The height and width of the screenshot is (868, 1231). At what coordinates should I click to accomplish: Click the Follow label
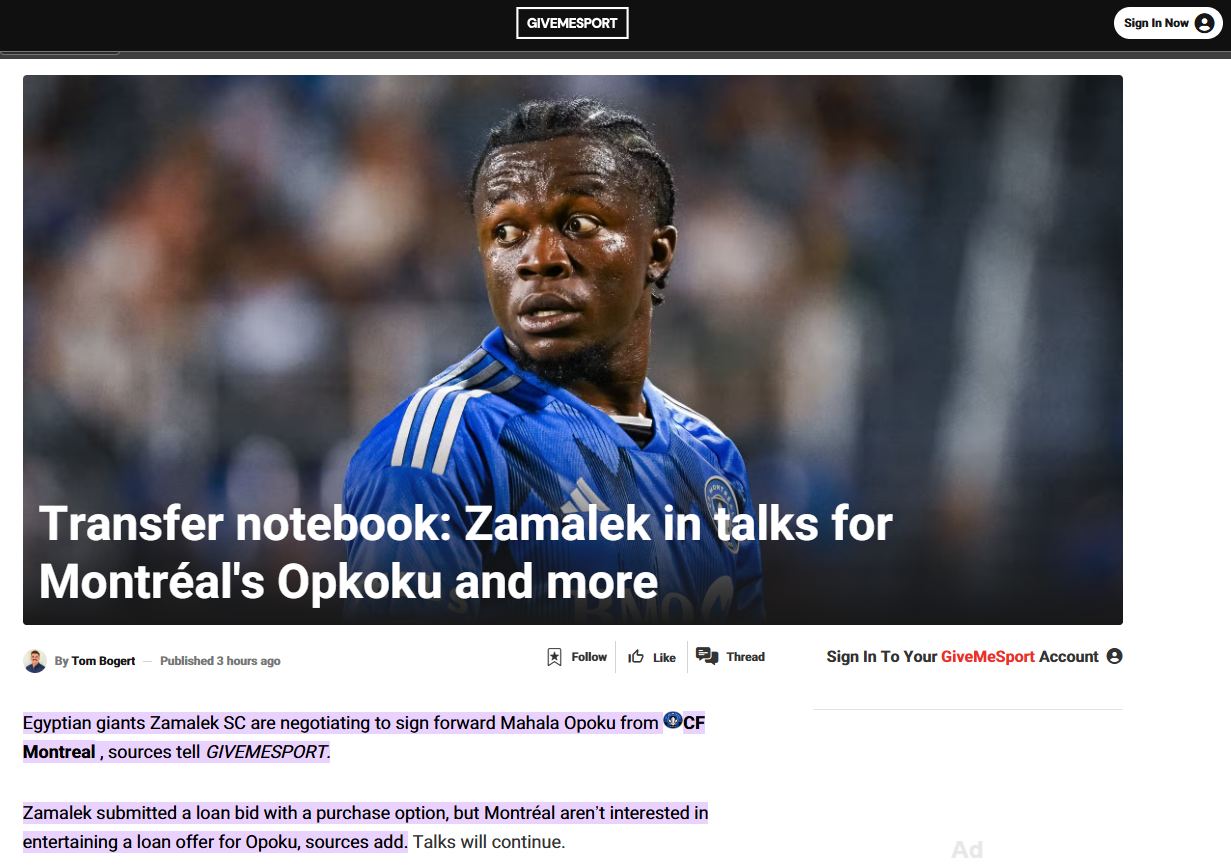[x=589, y=657]
